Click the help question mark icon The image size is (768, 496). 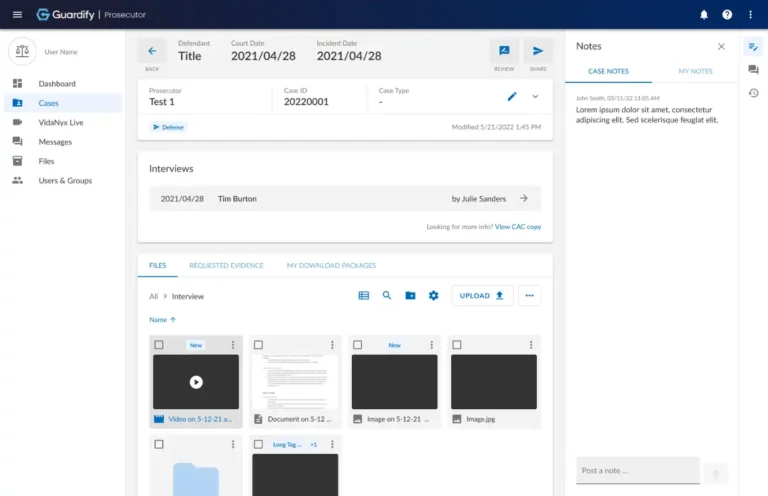click(x=727, y=14)
